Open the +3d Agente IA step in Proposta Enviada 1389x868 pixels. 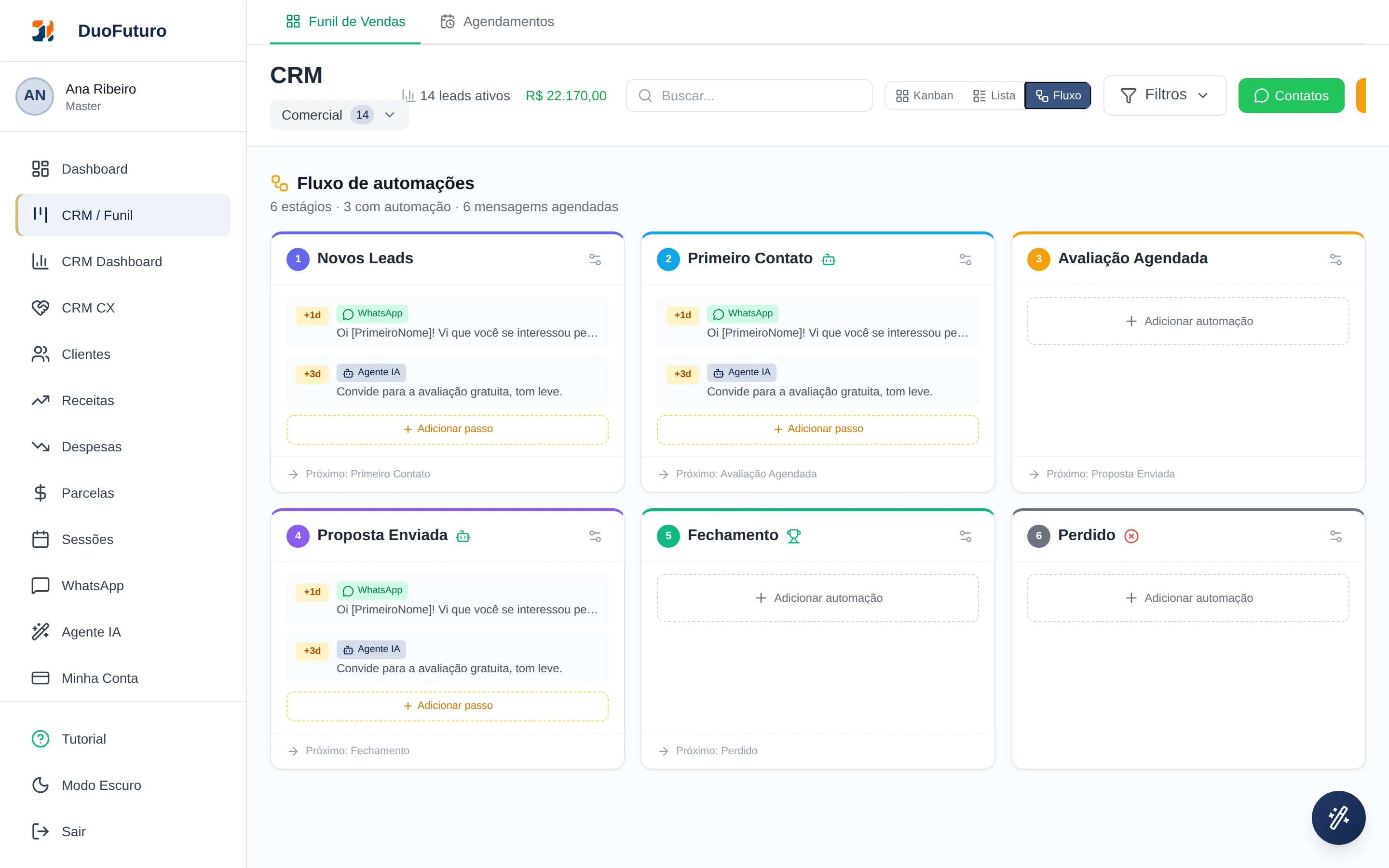(x=447, y=658)
